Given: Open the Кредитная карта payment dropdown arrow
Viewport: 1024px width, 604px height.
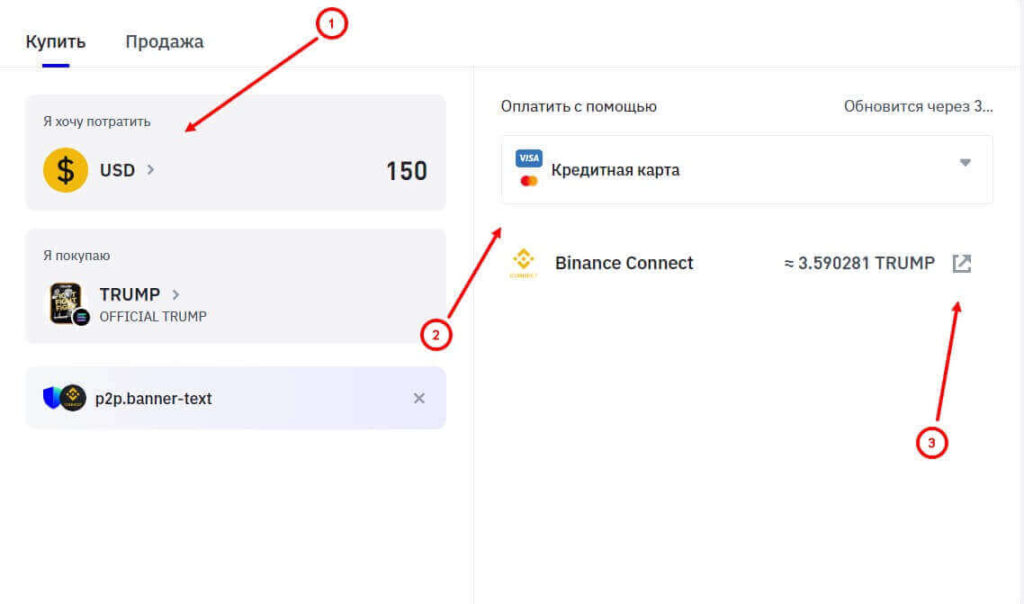Looking at the screenshot, I should (965, 163).
